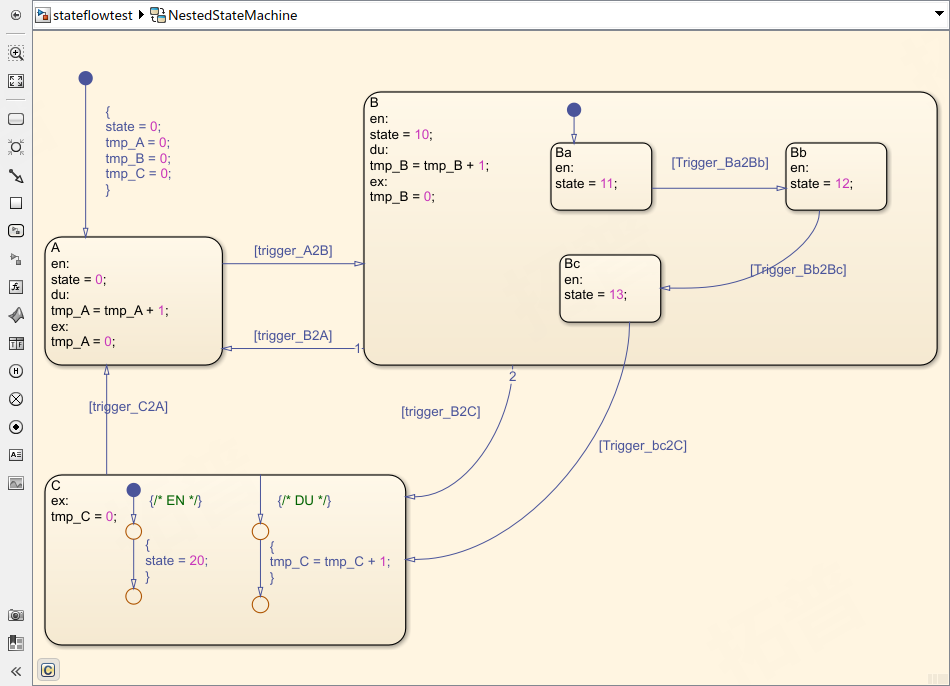The width and height of the screenshot is (950, 686).
Task: Click the Fit to View button
Action: click(x=16, y=81)
